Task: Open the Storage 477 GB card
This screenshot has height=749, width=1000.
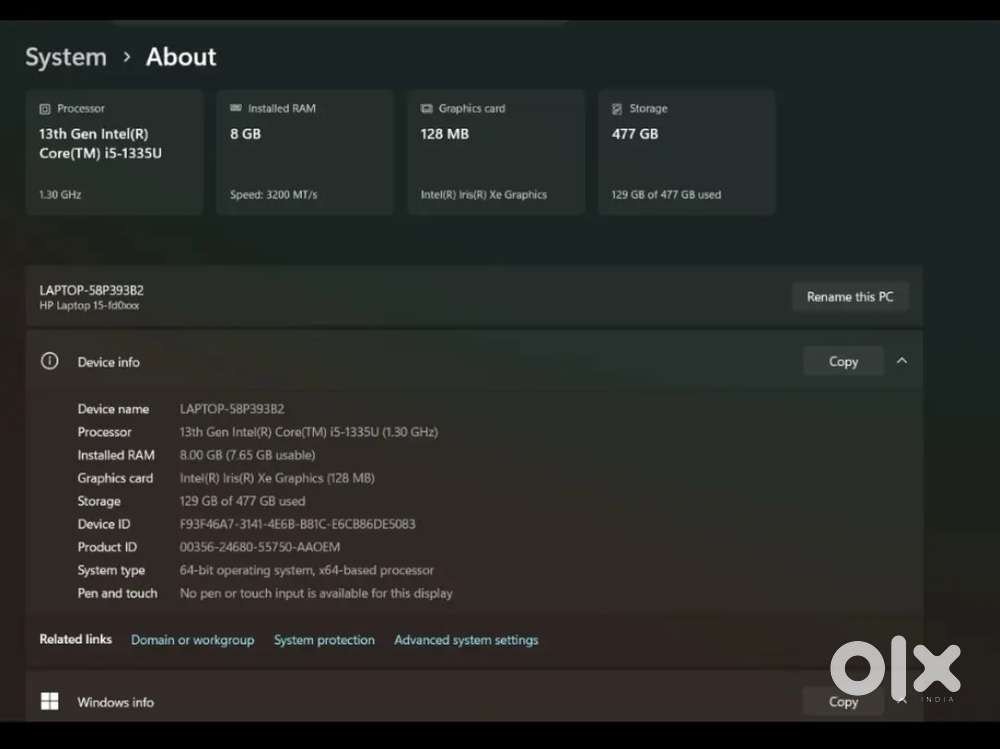Action: (x=687, y=152)
